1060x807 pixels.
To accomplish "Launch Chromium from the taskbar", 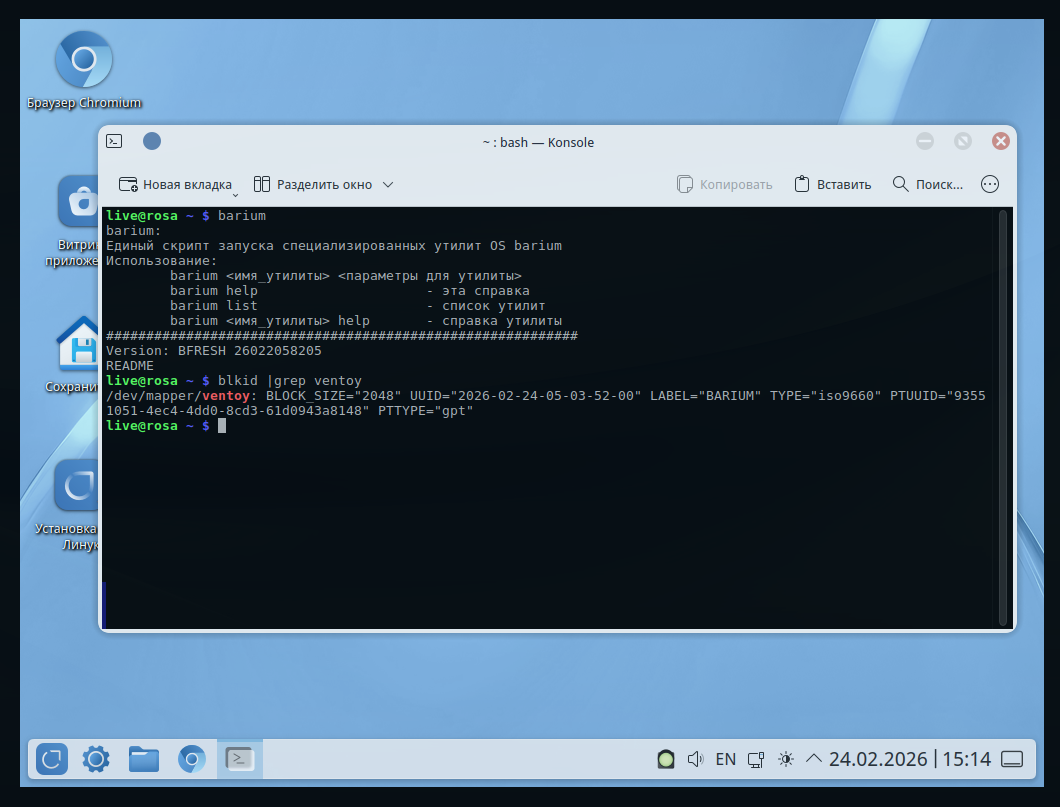I will (192, 760).
